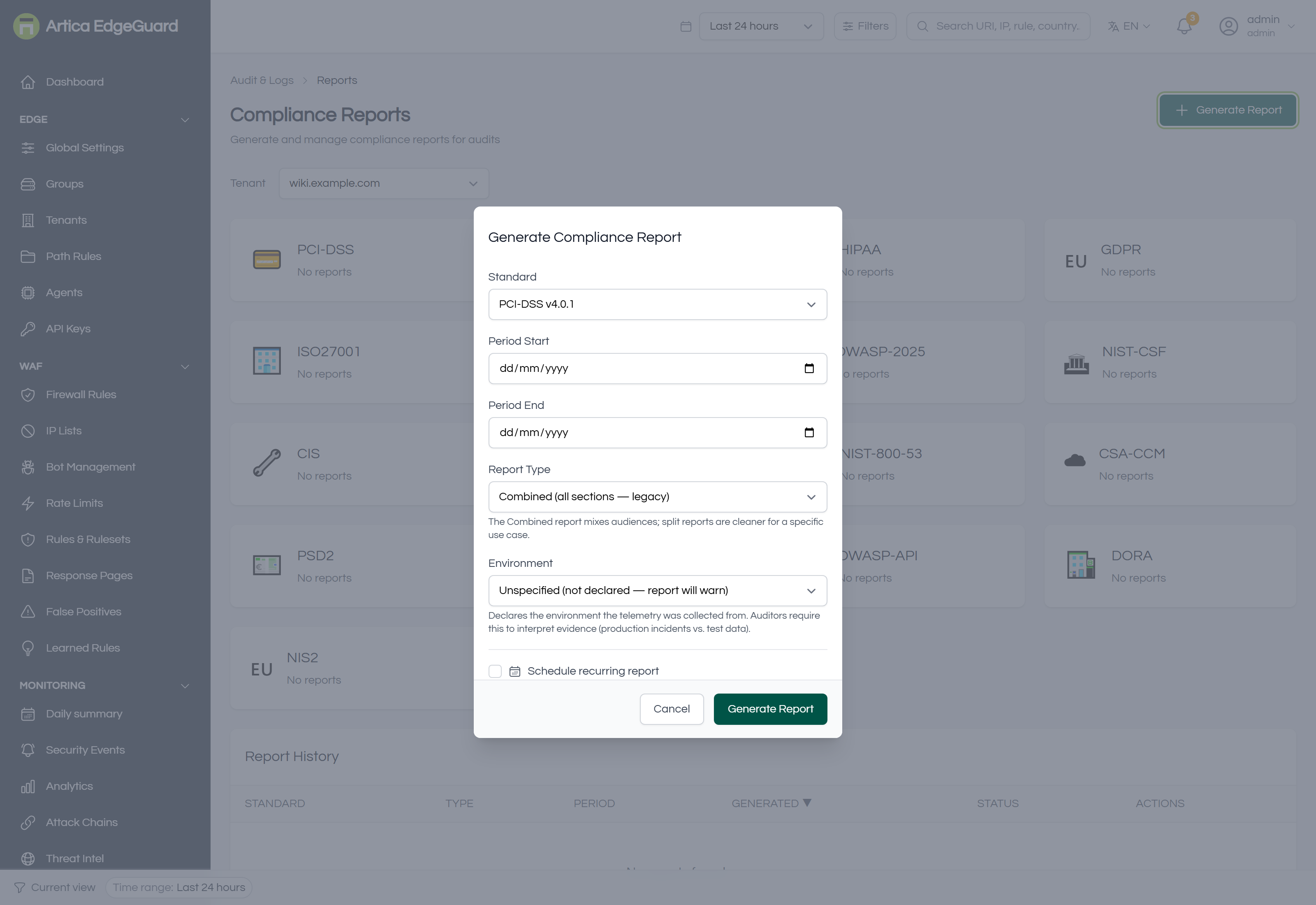The height and width of the screenshot is (905, 1316).
Task: Click the Search URI, IP, rule field
Action: click(998, 26)
